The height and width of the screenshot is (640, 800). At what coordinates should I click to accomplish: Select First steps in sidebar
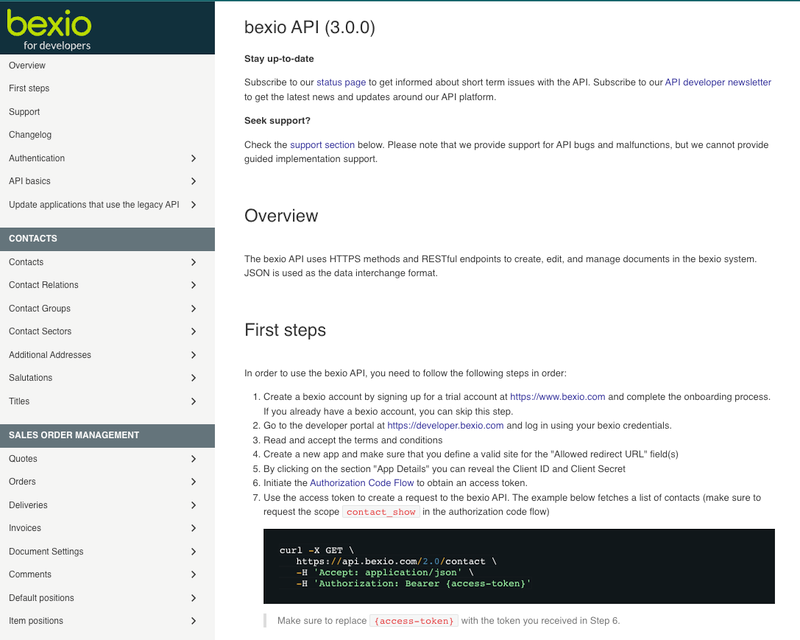(29, 88)
